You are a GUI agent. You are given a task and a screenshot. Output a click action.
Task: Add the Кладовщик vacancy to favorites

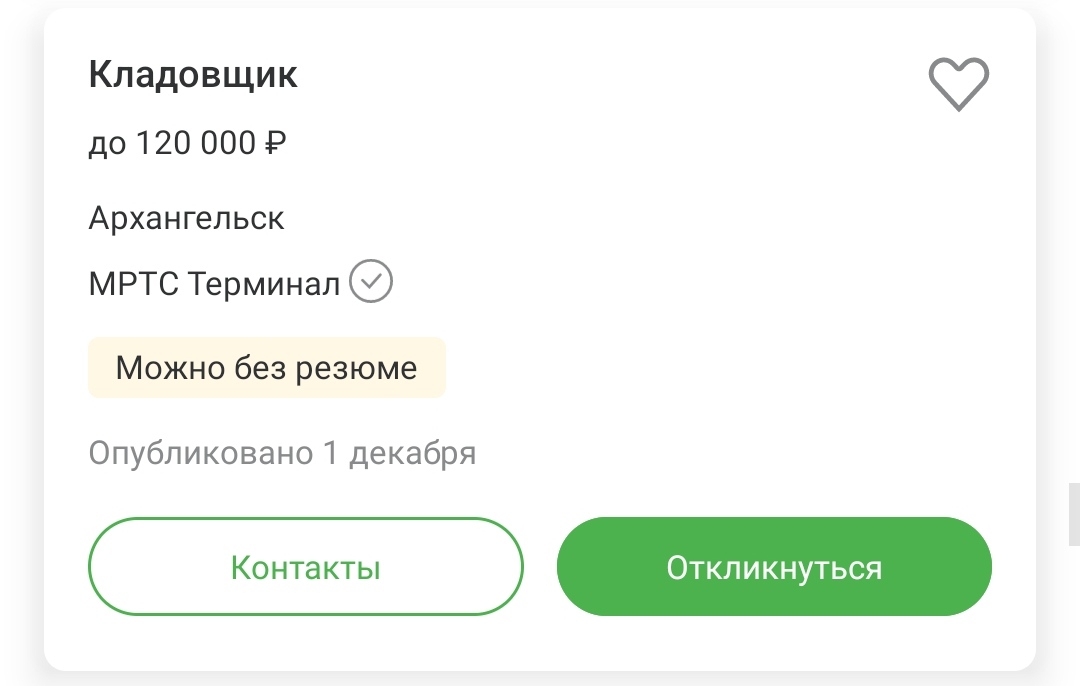[x=958, y=84]
